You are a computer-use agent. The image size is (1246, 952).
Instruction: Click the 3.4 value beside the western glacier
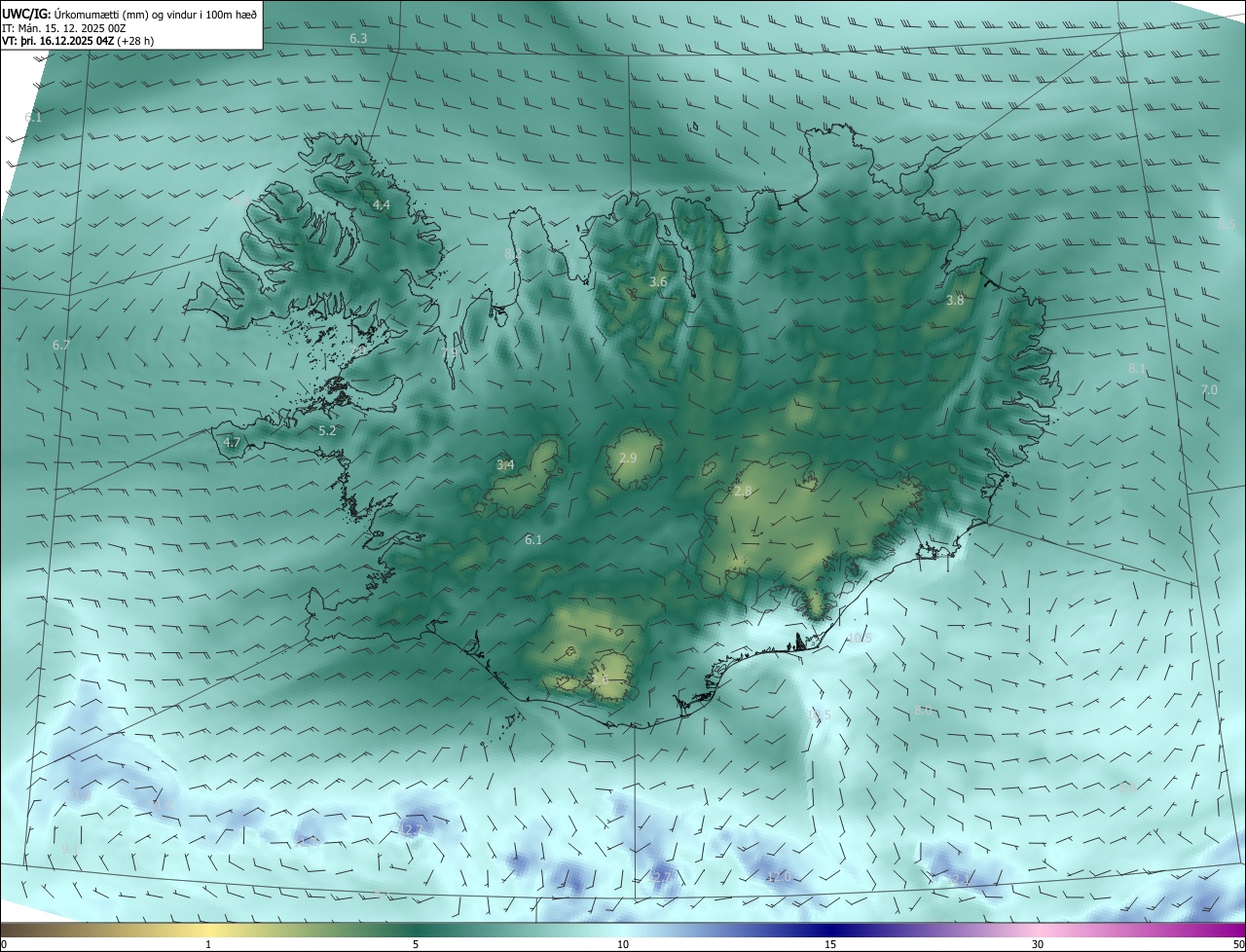(505, 465)
